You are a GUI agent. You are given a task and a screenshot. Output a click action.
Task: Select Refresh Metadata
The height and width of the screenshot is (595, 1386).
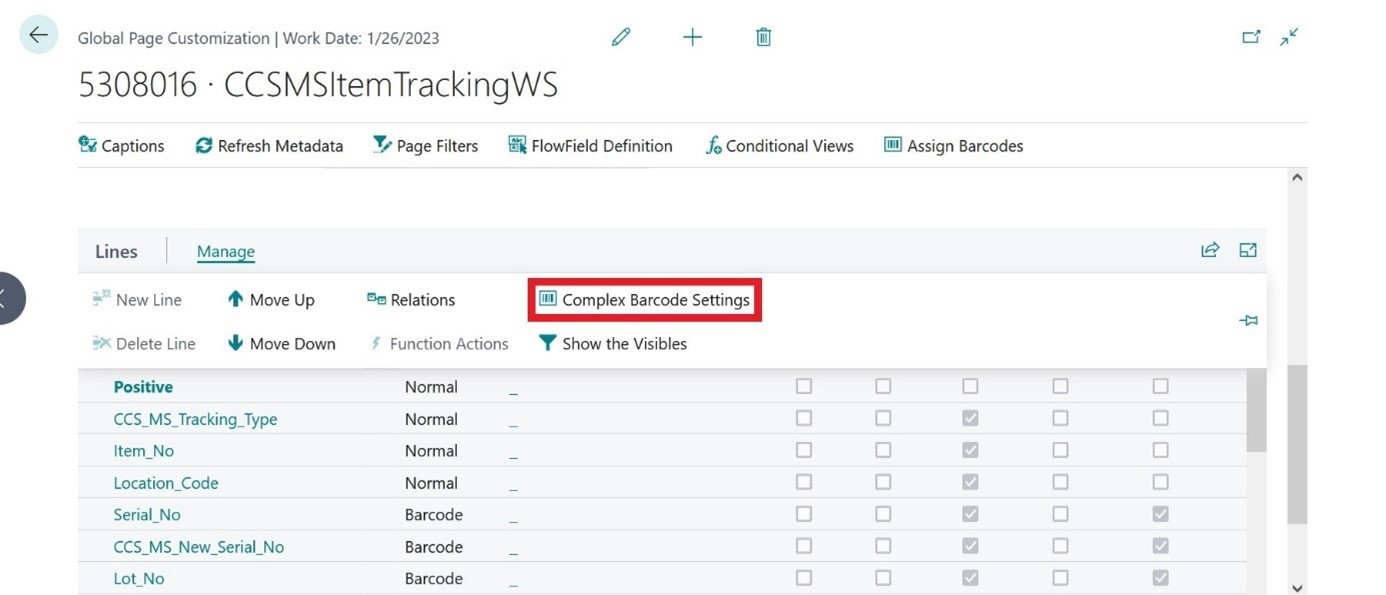268,145
